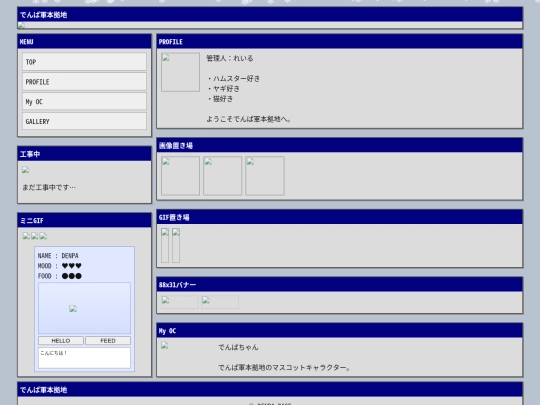Click the こんにちは！ message box

click(84, 358)
